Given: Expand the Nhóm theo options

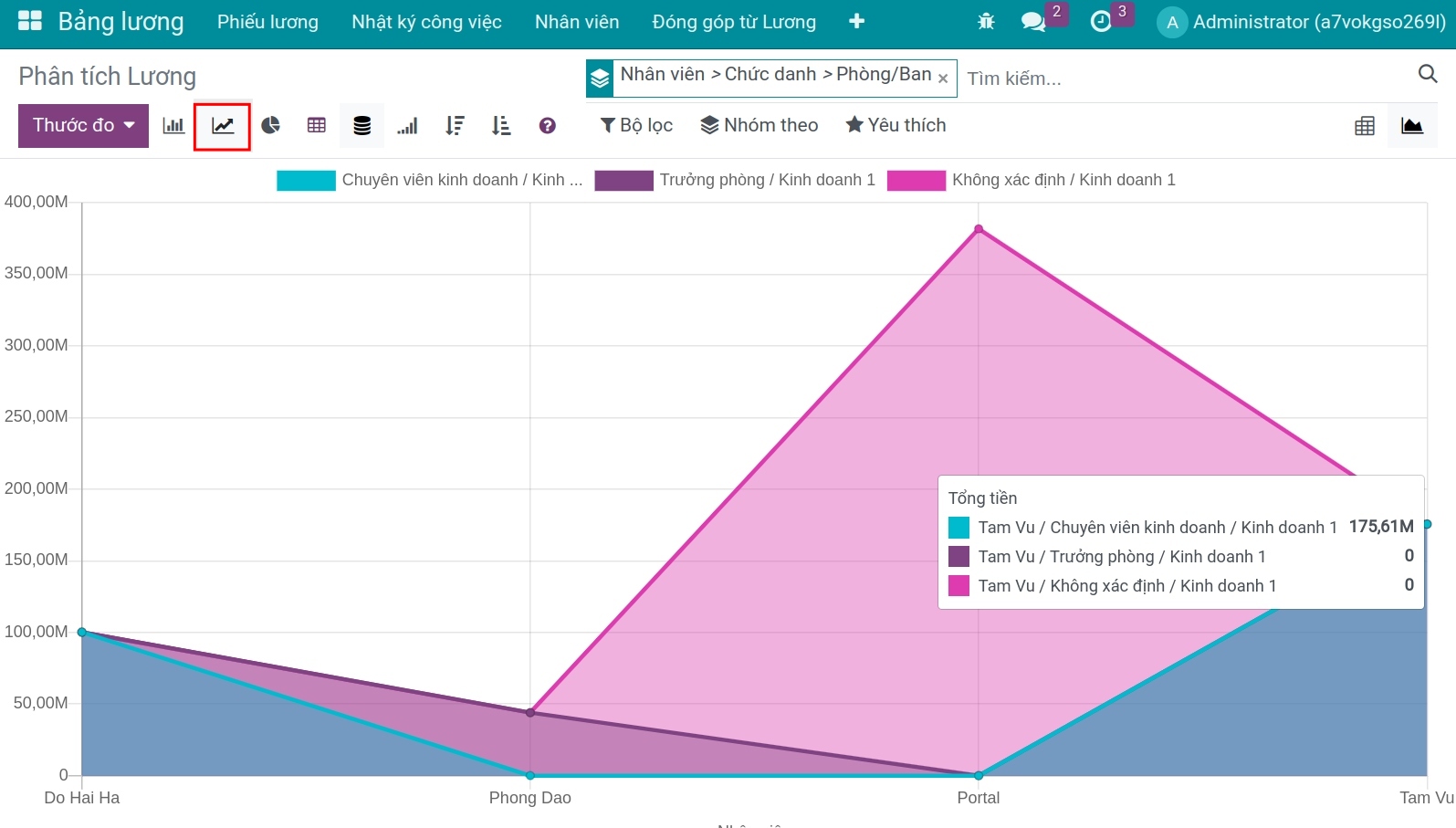Looking at the screenshot, I should pyautogui.click(x=759, y=125).
